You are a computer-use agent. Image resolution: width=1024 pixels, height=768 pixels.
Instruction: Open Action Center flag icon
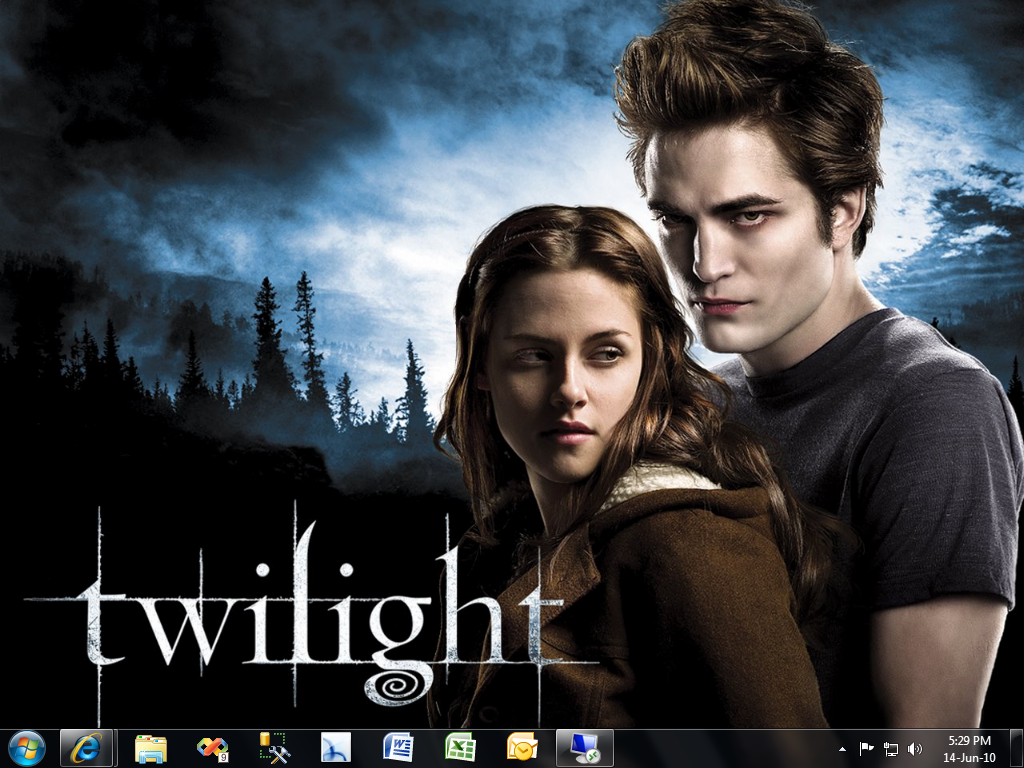tap(866, 749)
